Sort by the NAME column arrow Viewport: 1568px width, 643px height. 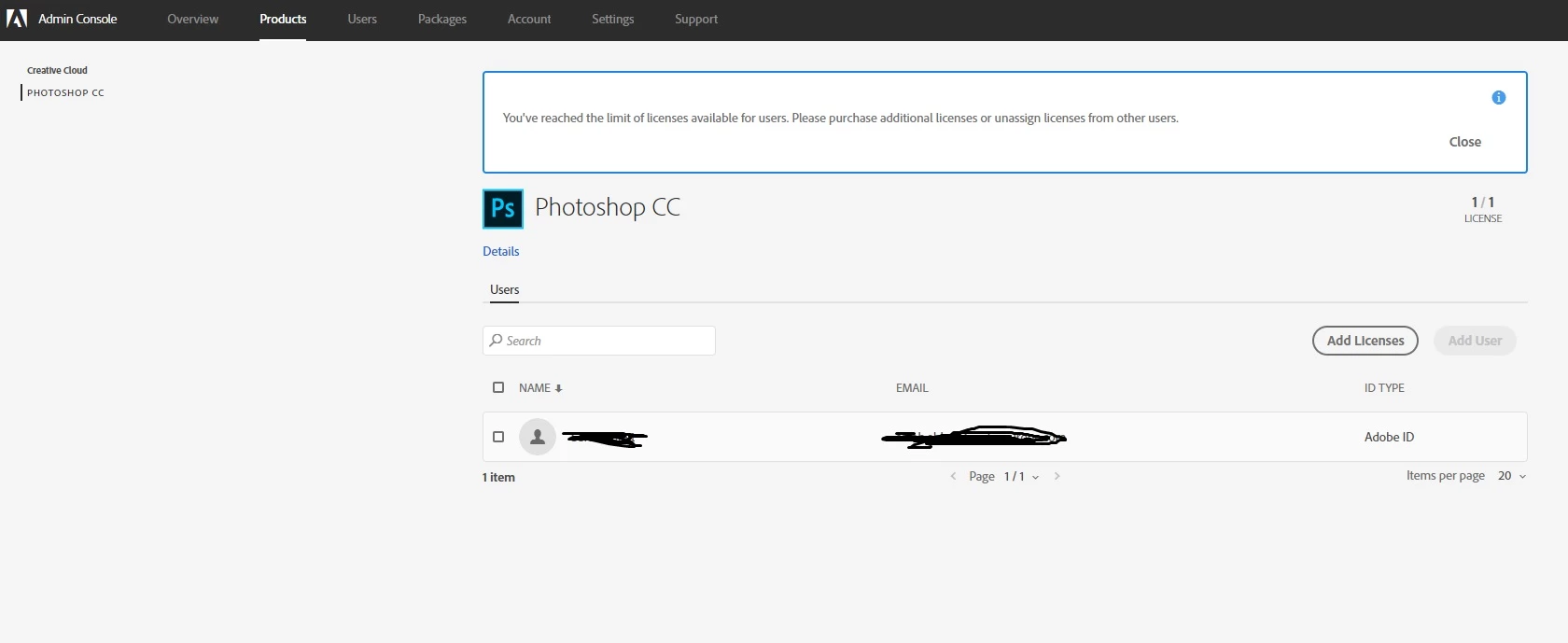click(x=558, y=388)
